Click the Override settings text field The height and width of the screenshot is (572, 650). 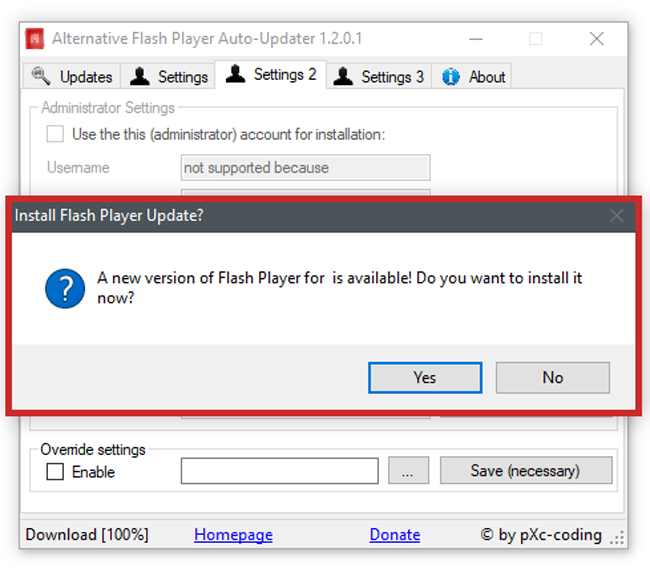pos(279,471)
